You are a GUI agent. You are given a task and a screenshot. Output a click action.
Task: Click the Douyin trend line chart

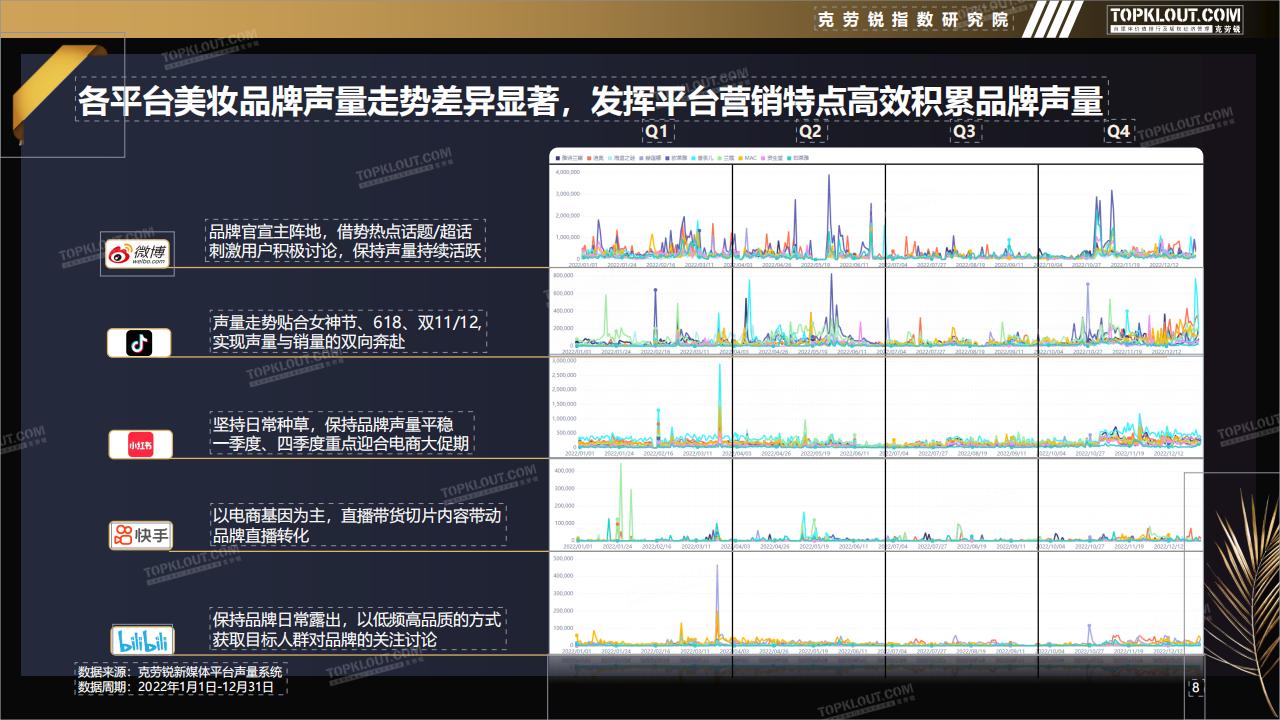876,312
